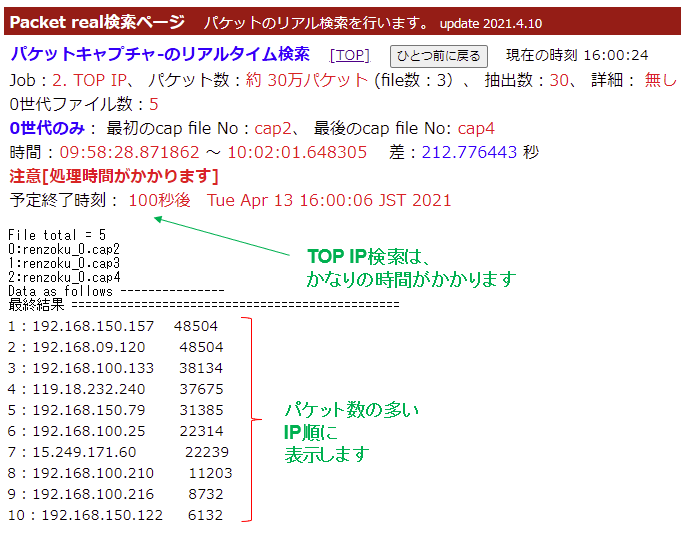681x541 pixels.
Task: Click the 100秒後 estimate
Action: pos(159,200)
